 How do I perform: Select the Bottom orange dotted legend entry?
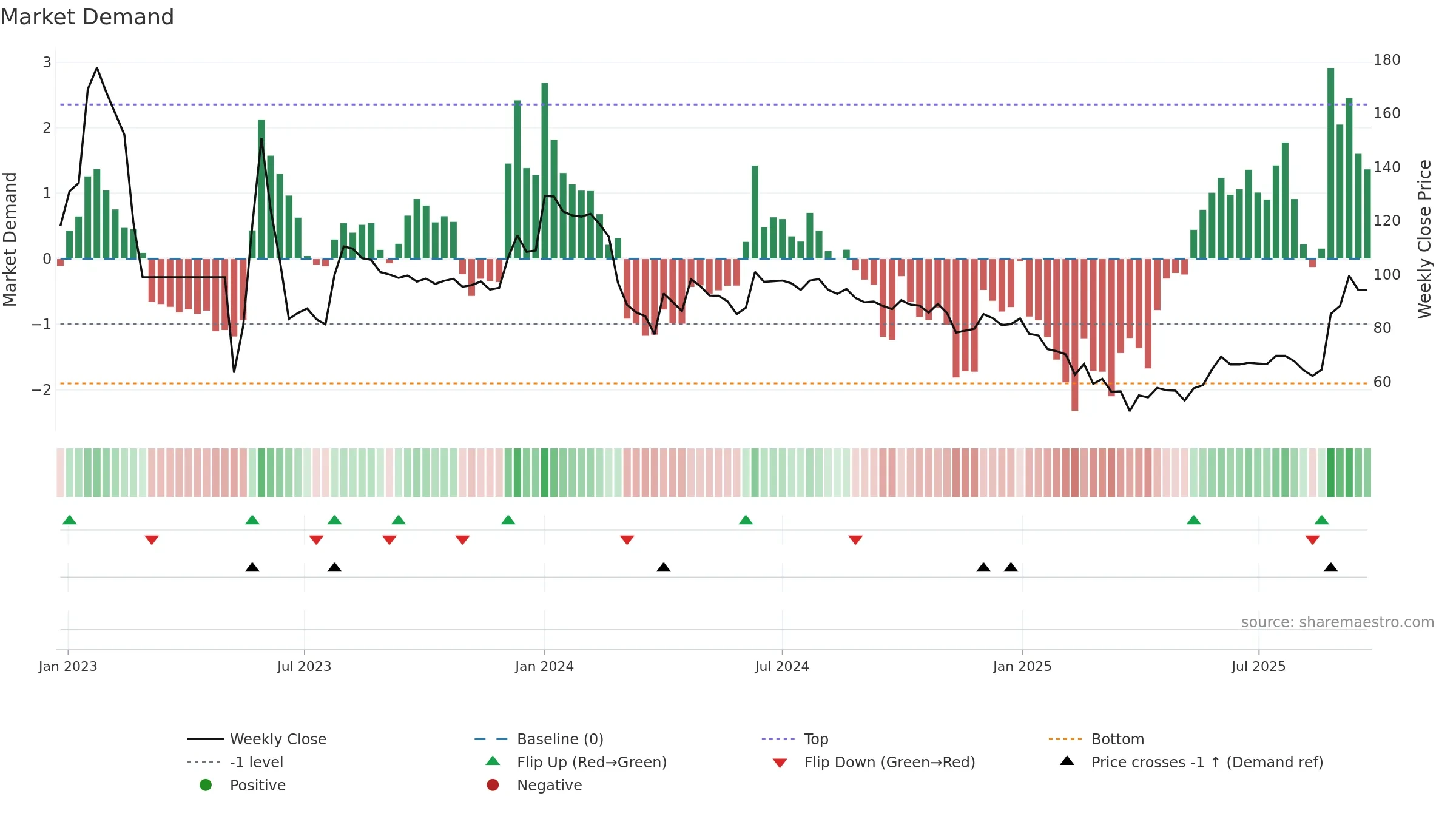point(1096,739)
